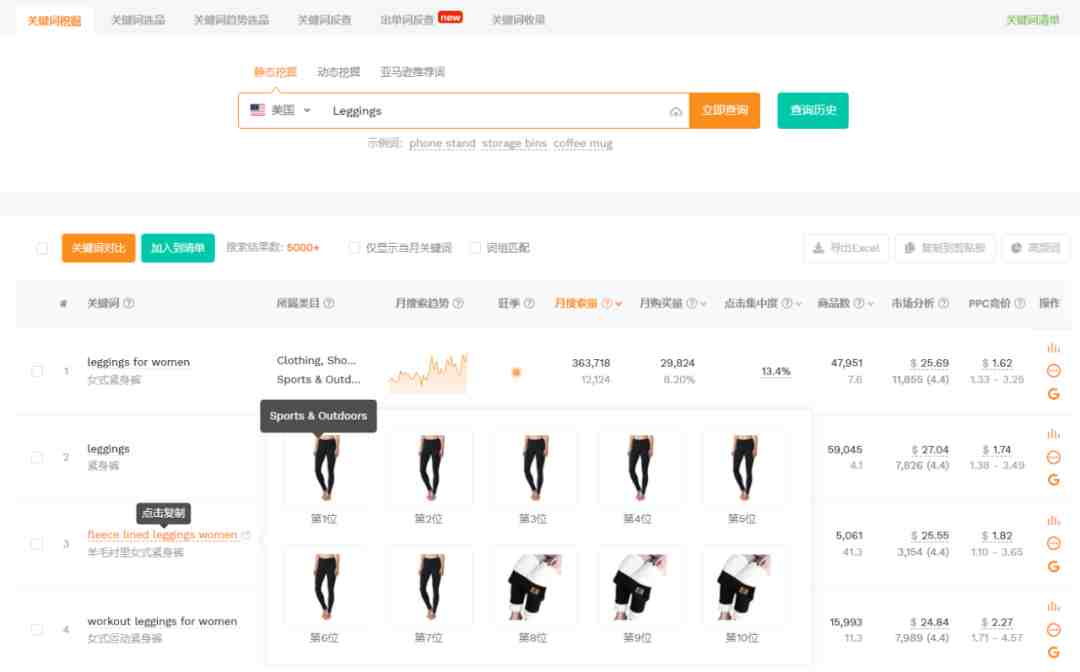Click help icon beside 月搜索趋势 header
The width and height of the screenshot is (1080, 672).
coord(458,303)
